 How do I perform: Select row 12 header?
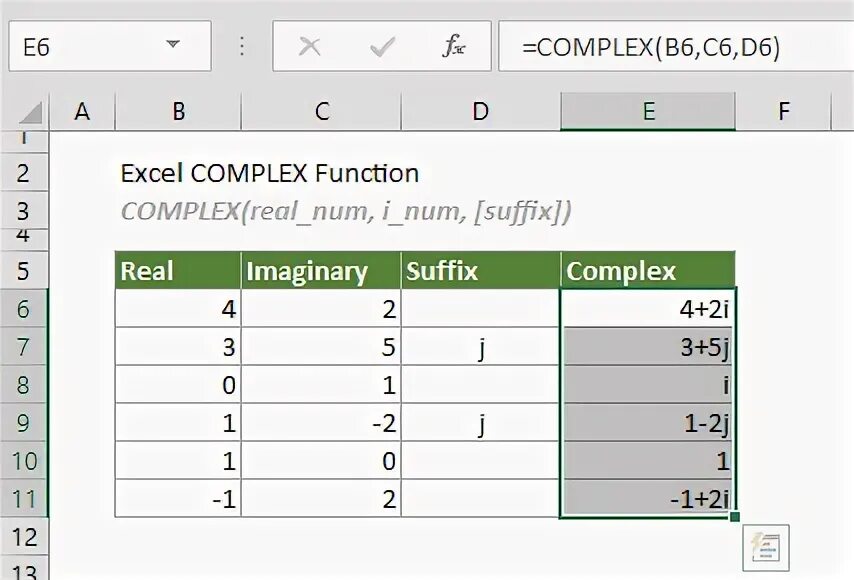pyautogui.click(x=24, y=537)
